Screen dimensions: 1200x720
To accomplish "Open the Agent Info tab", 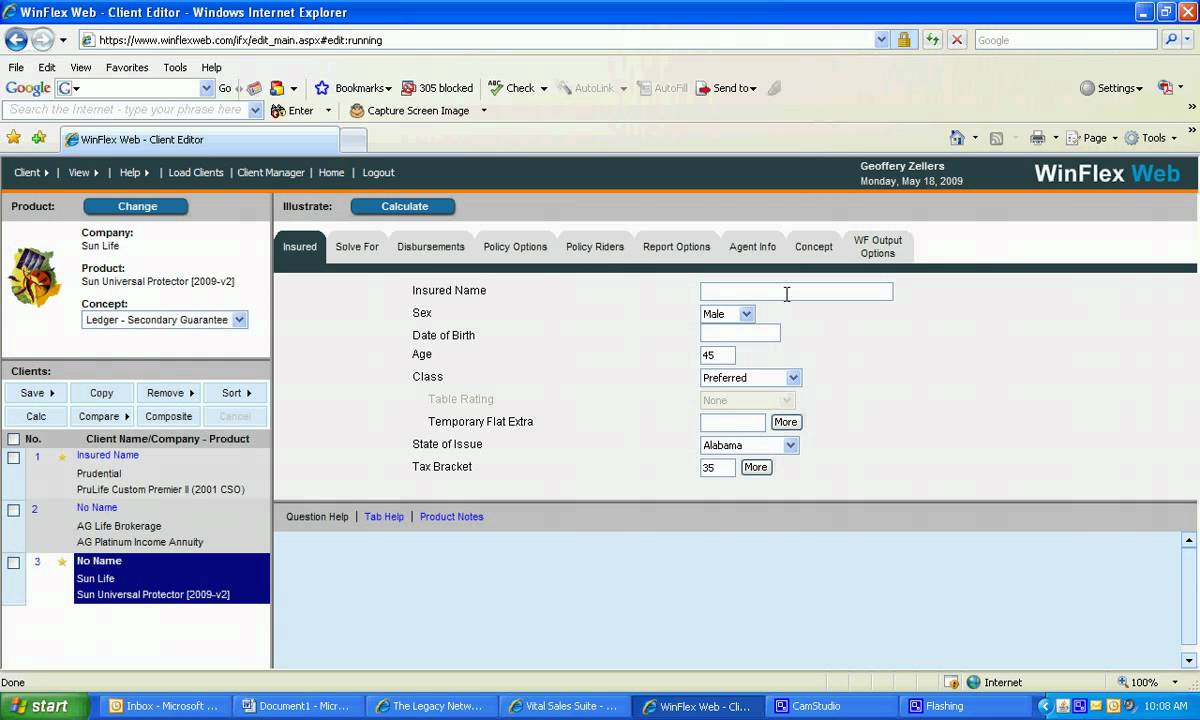I will click(753, 247).
